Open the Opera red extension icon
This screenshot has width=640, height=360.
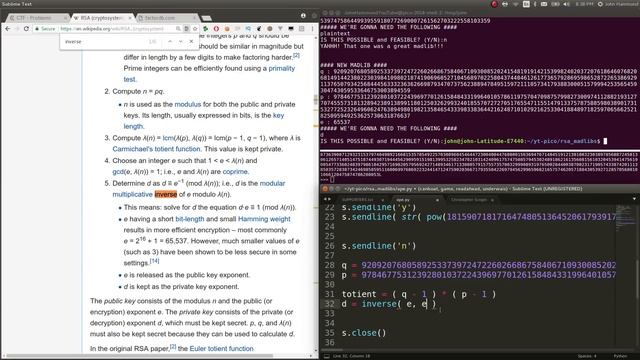coord(216,29)
